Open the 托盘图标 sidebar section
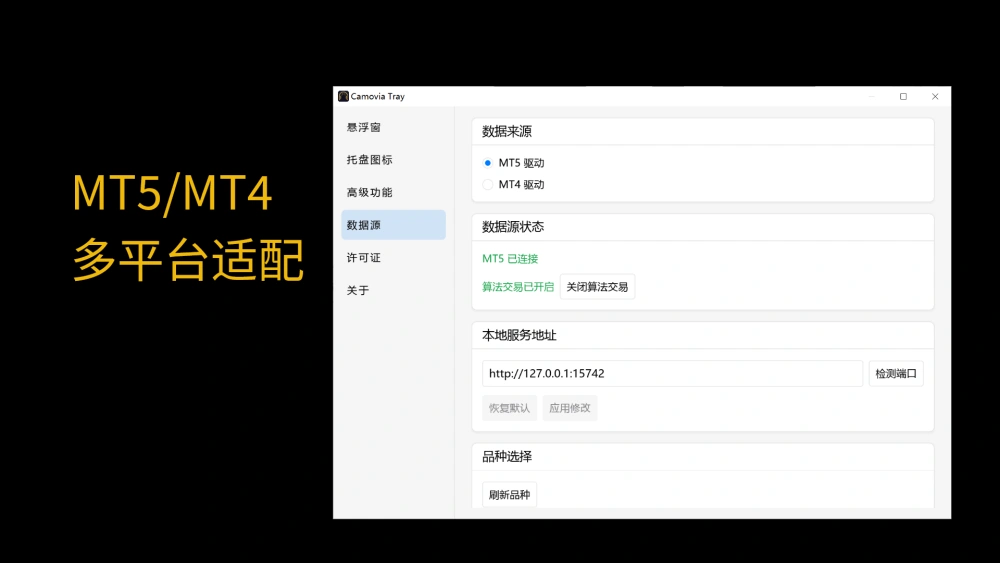Image resolution: width=1000 pixels, height=563 pixels. tap(393, 160)
